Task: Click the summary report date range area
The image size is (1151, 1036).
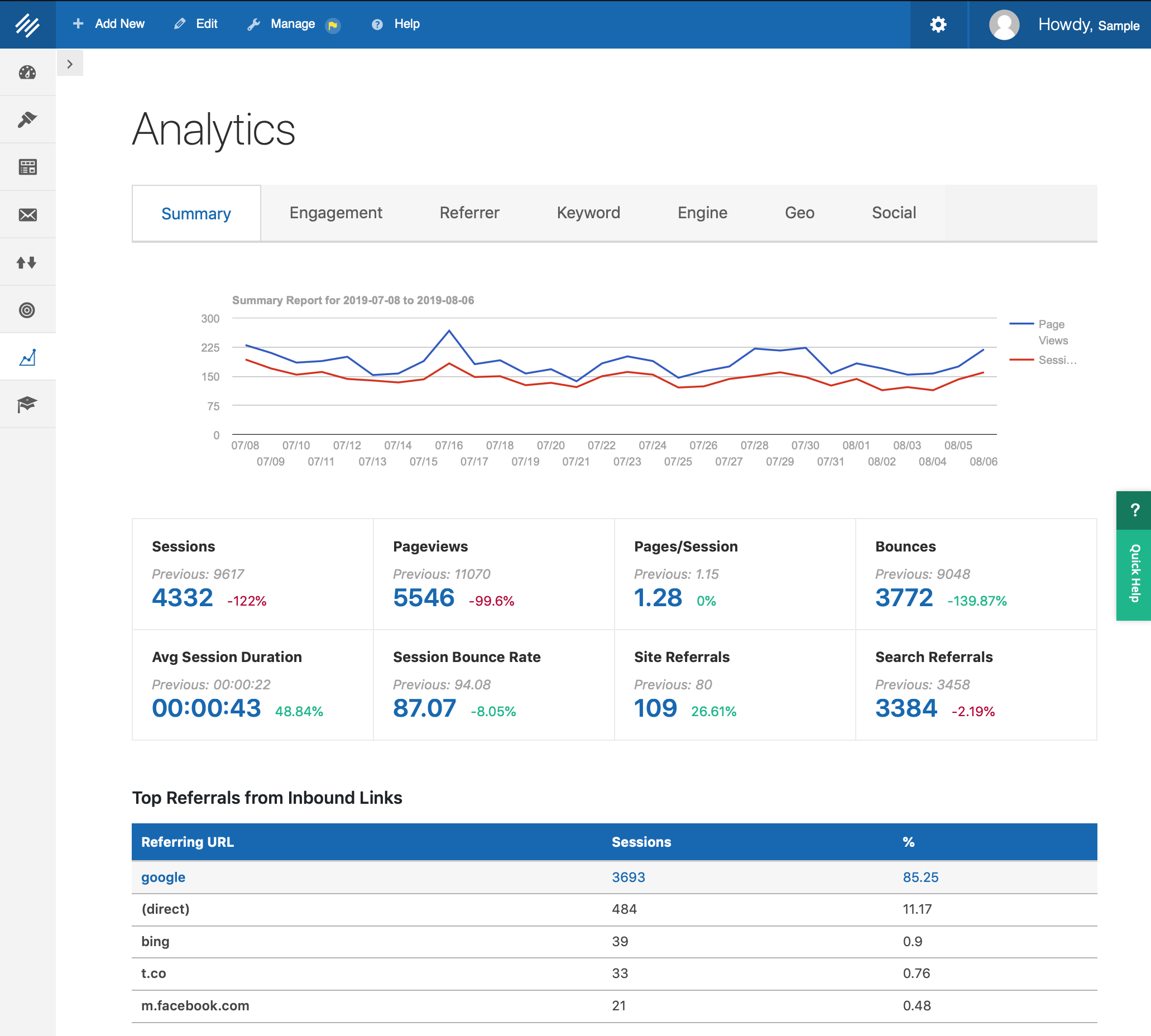Action: [353, 301]
